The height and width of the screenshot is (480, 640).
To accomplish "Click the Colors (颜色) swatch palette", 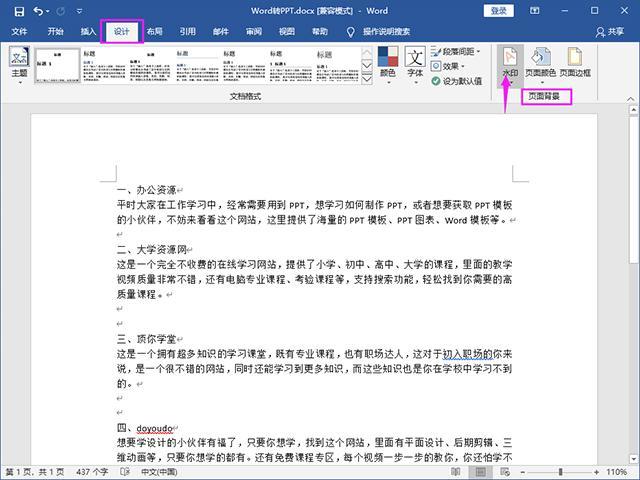I will (x=388, y=57).
